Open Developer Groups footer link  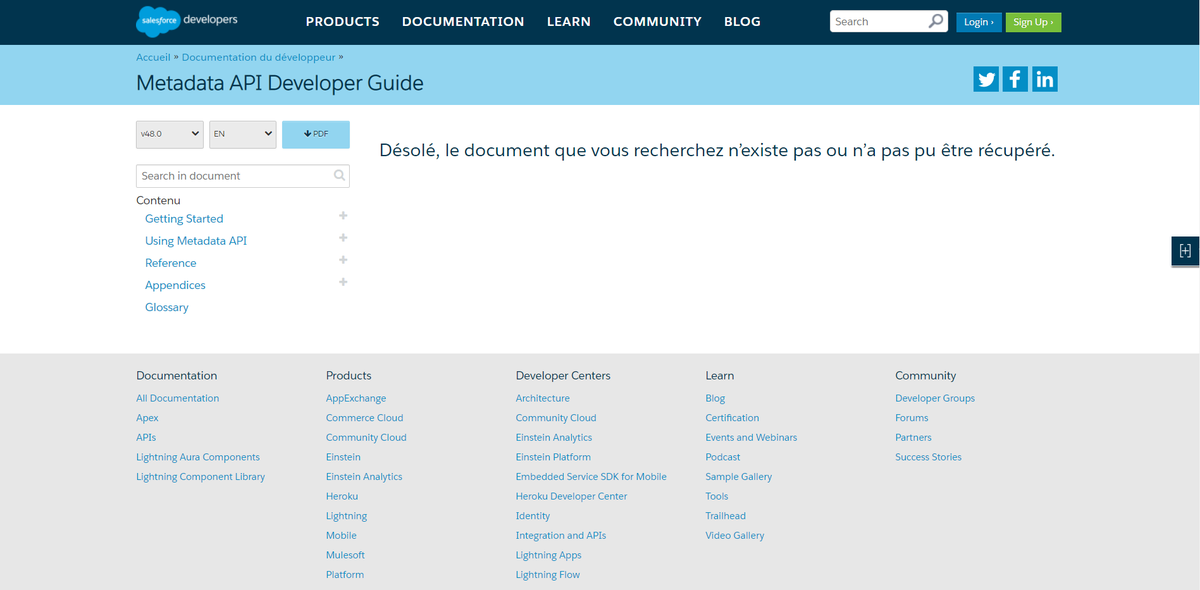point(935,398)
